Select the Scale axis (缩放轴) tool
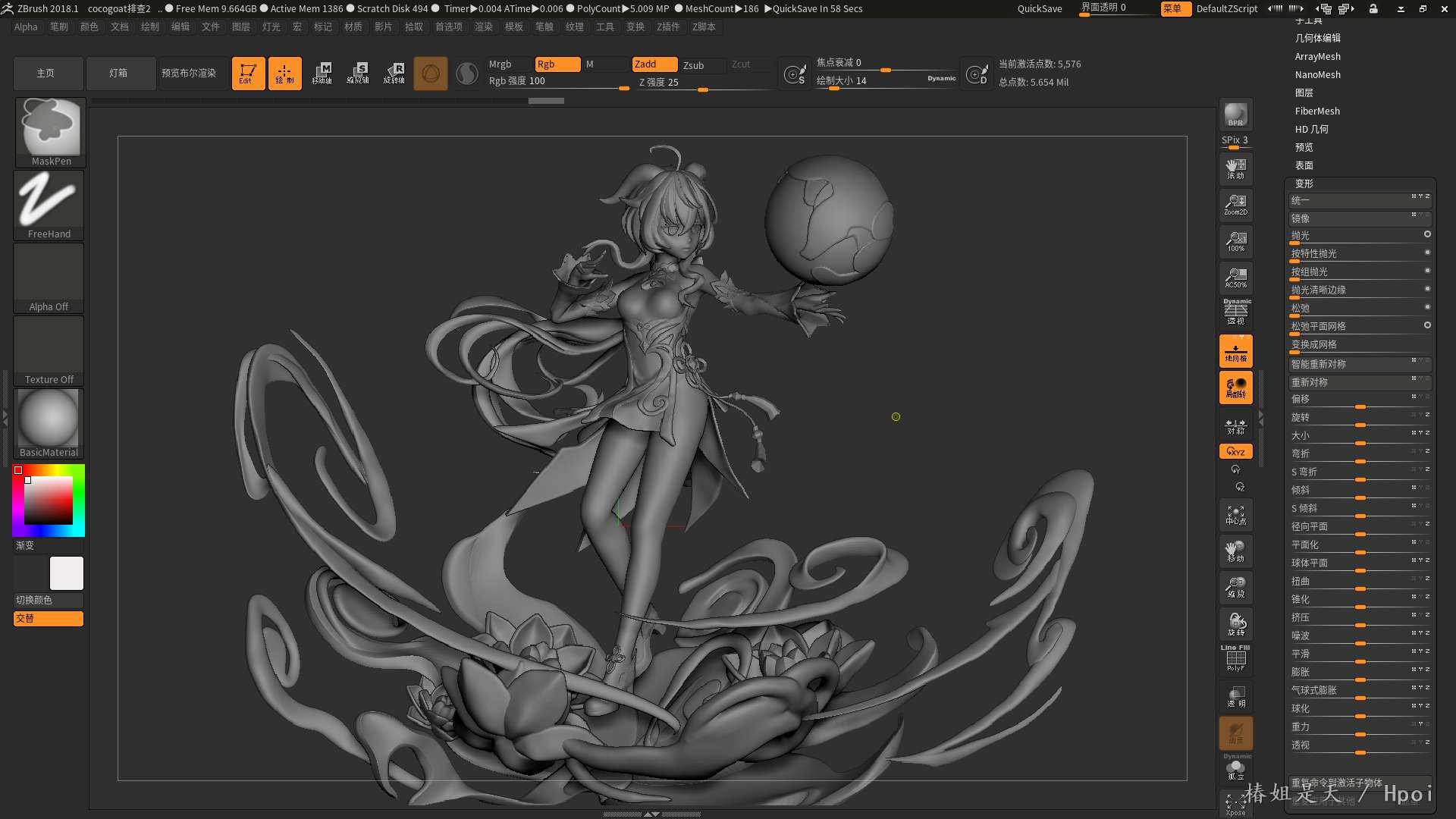Screen dimensions: 1456x819 (x=358, y=74)
